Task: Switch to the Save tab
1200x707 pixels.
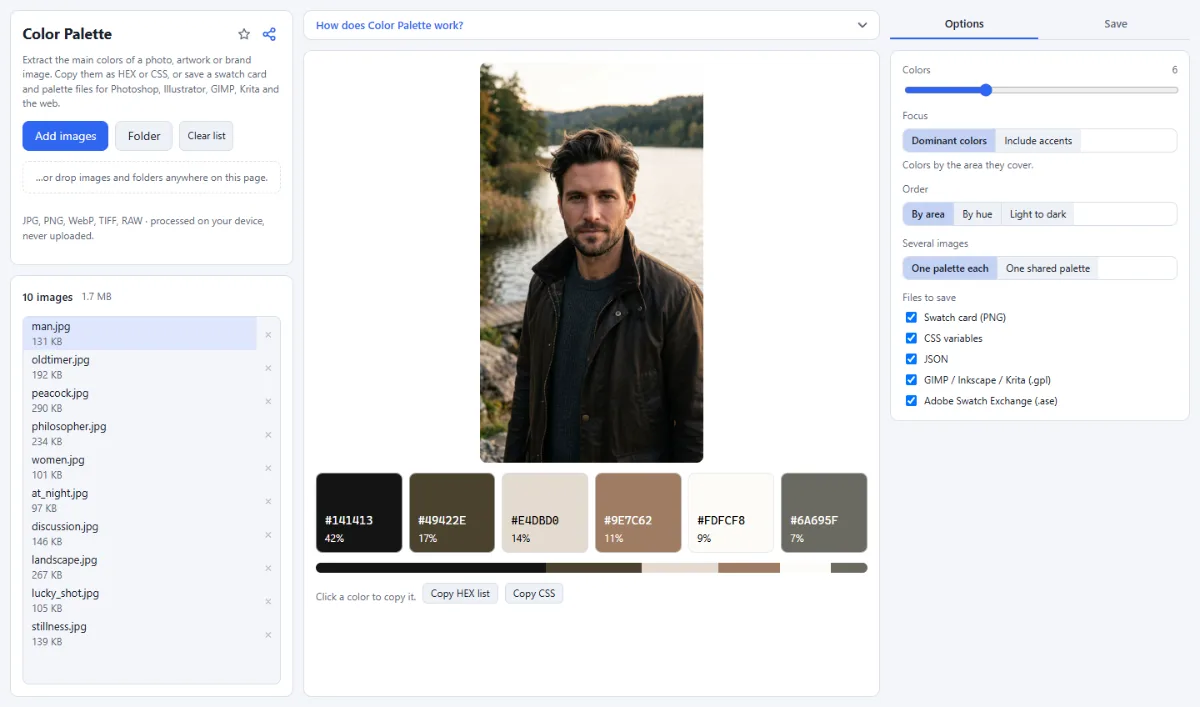Action: pyautogui.click(x=1116, y=24)
